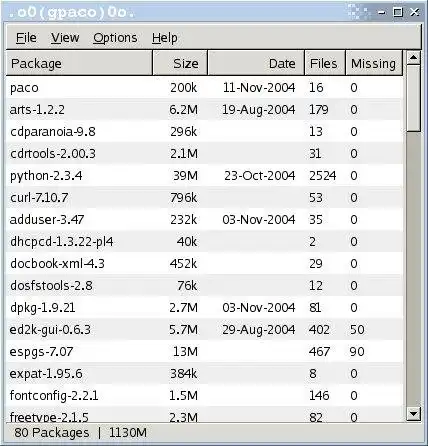
Task: Click the 29-Aug-2004 date for ed2k-gui
Action: pos(259,329)
